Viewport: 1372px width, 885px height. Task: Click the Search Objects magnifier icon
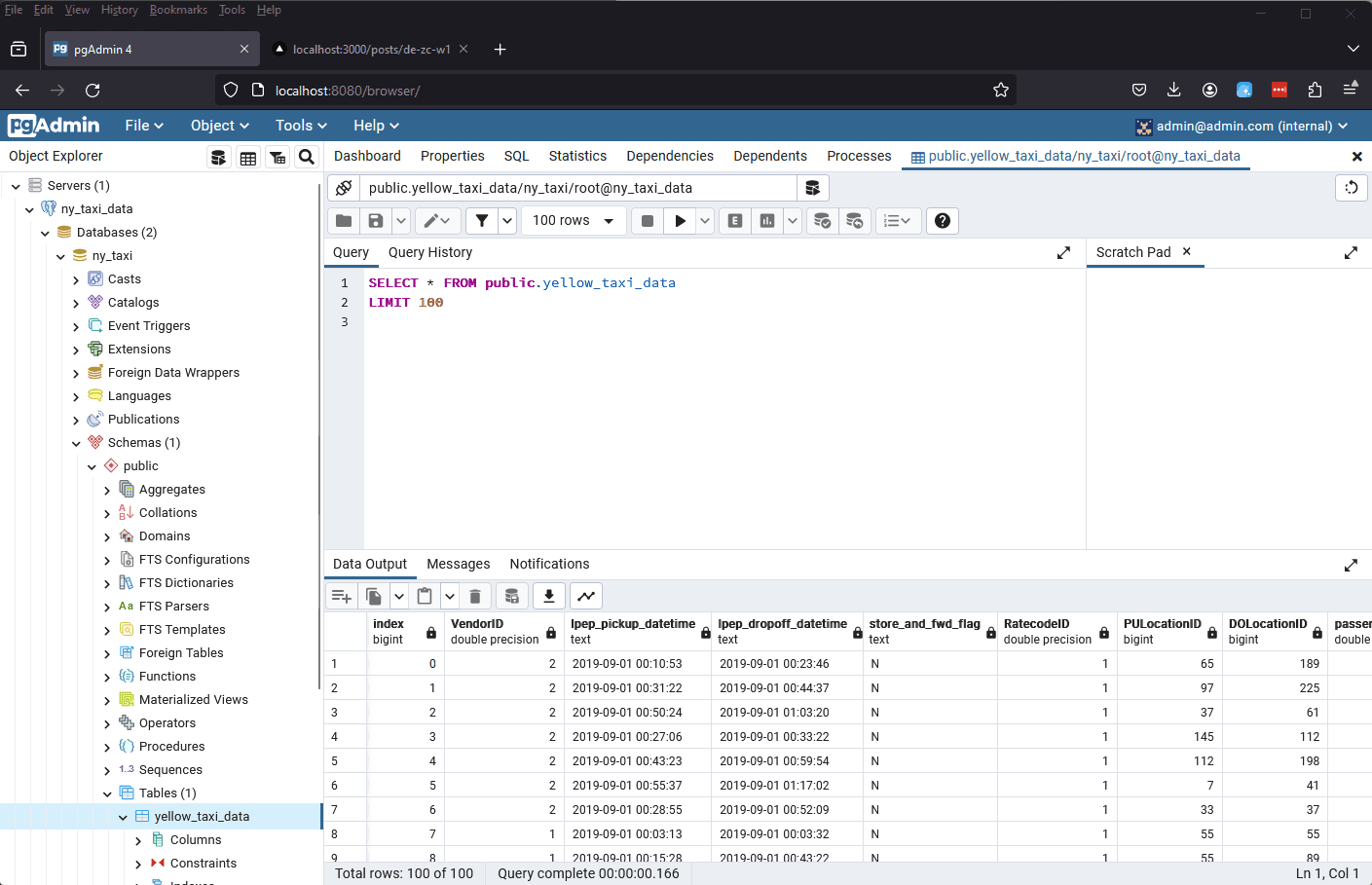(307, 157)
